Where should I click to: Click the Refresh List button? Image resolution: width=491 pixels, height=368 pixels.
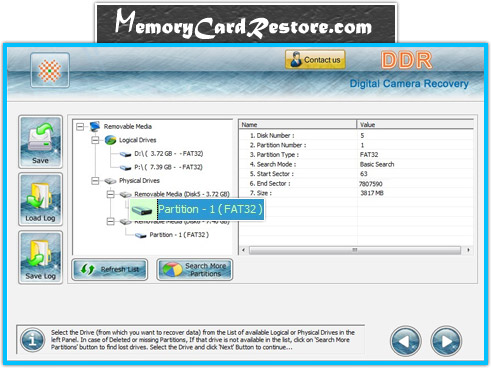(x=110, y=269)
